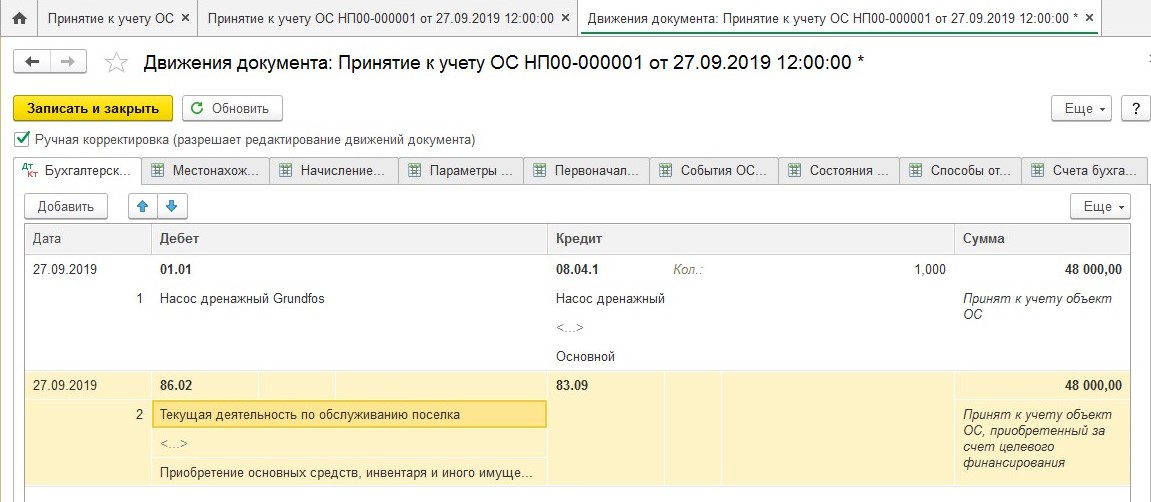Viewport: 1151px width, 502px height.
Task: Click the Записать и закрыть button
Action: tap(93, 108)
